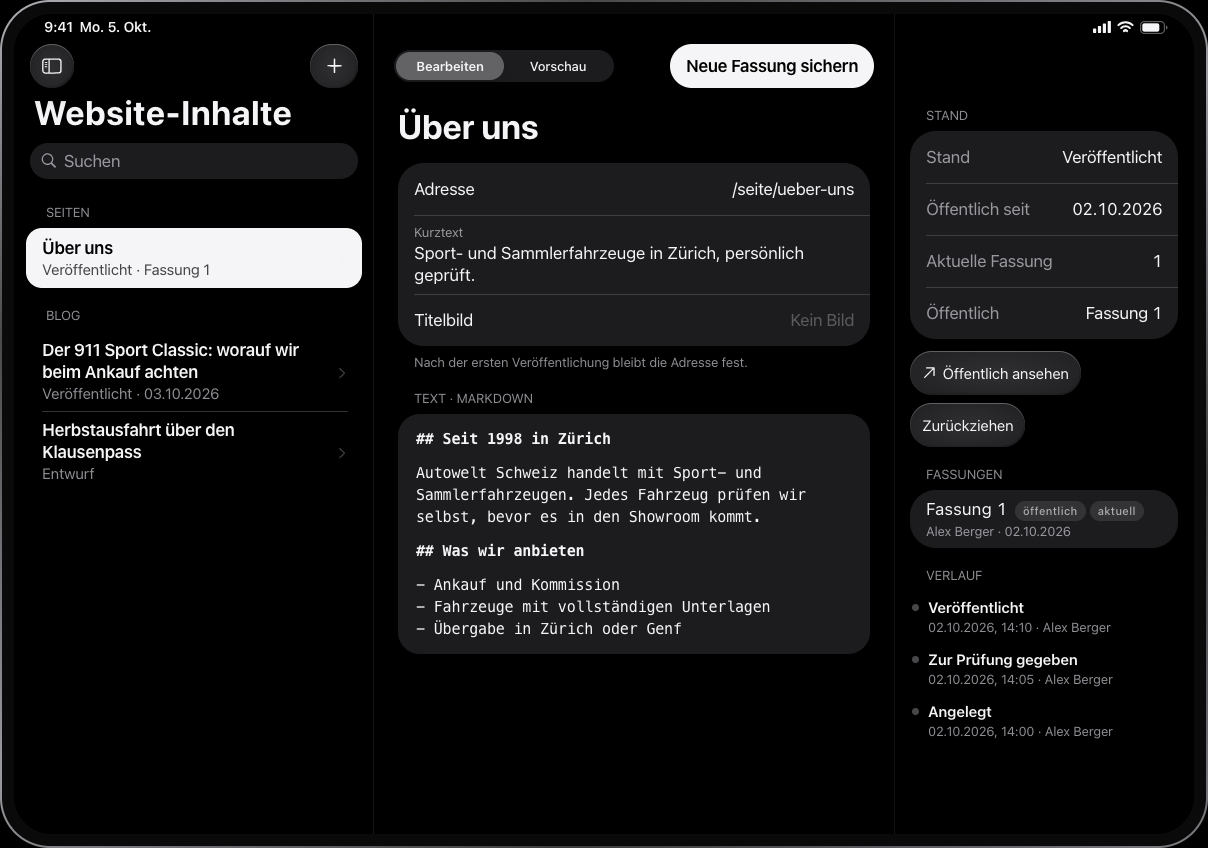Click the aktuell tag on Fassung 1
Viewport: 1208px width, 848px height.
click(x=1116, y=511)
